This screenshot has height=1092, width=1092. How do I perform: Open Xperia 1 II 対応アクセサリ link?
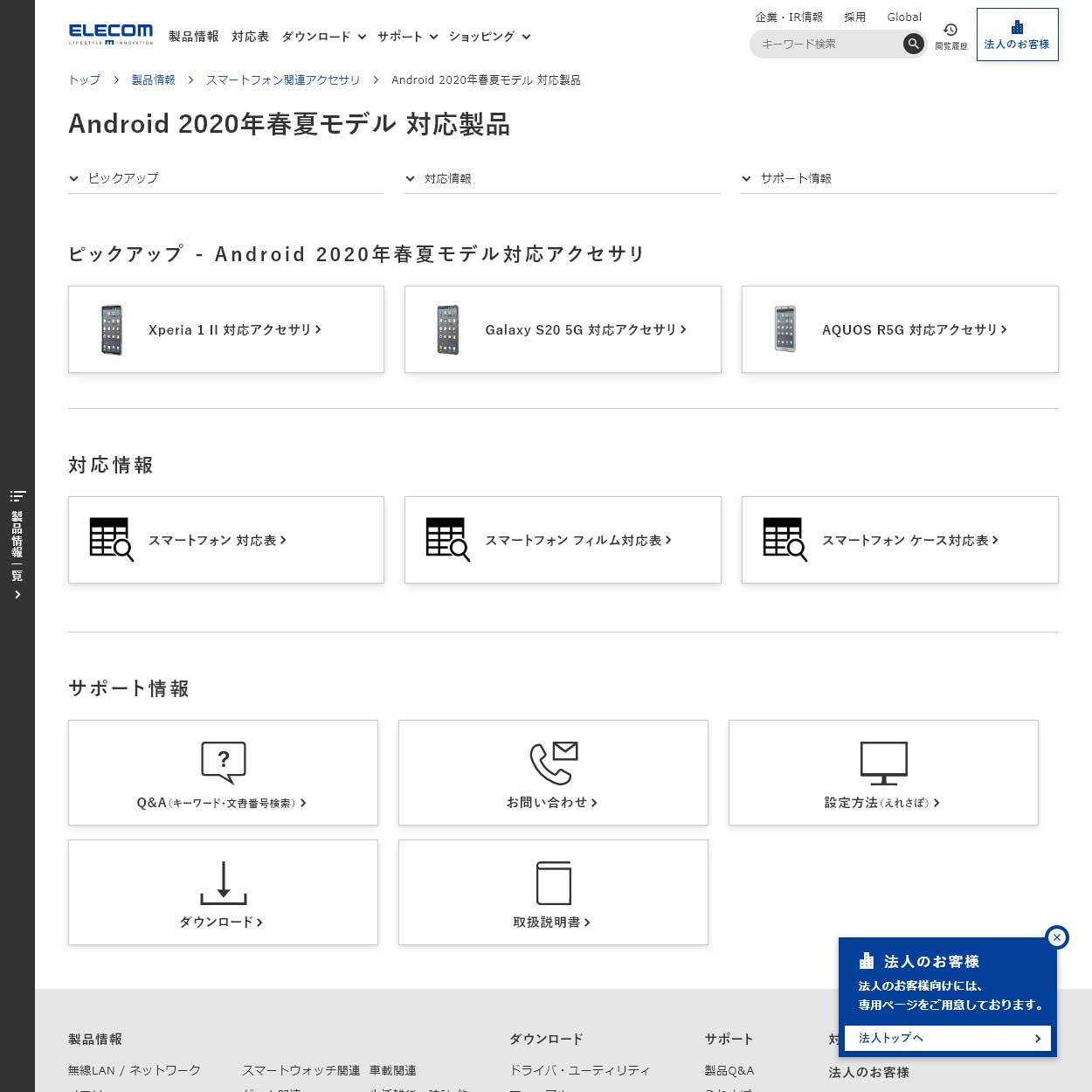[226, 329]
